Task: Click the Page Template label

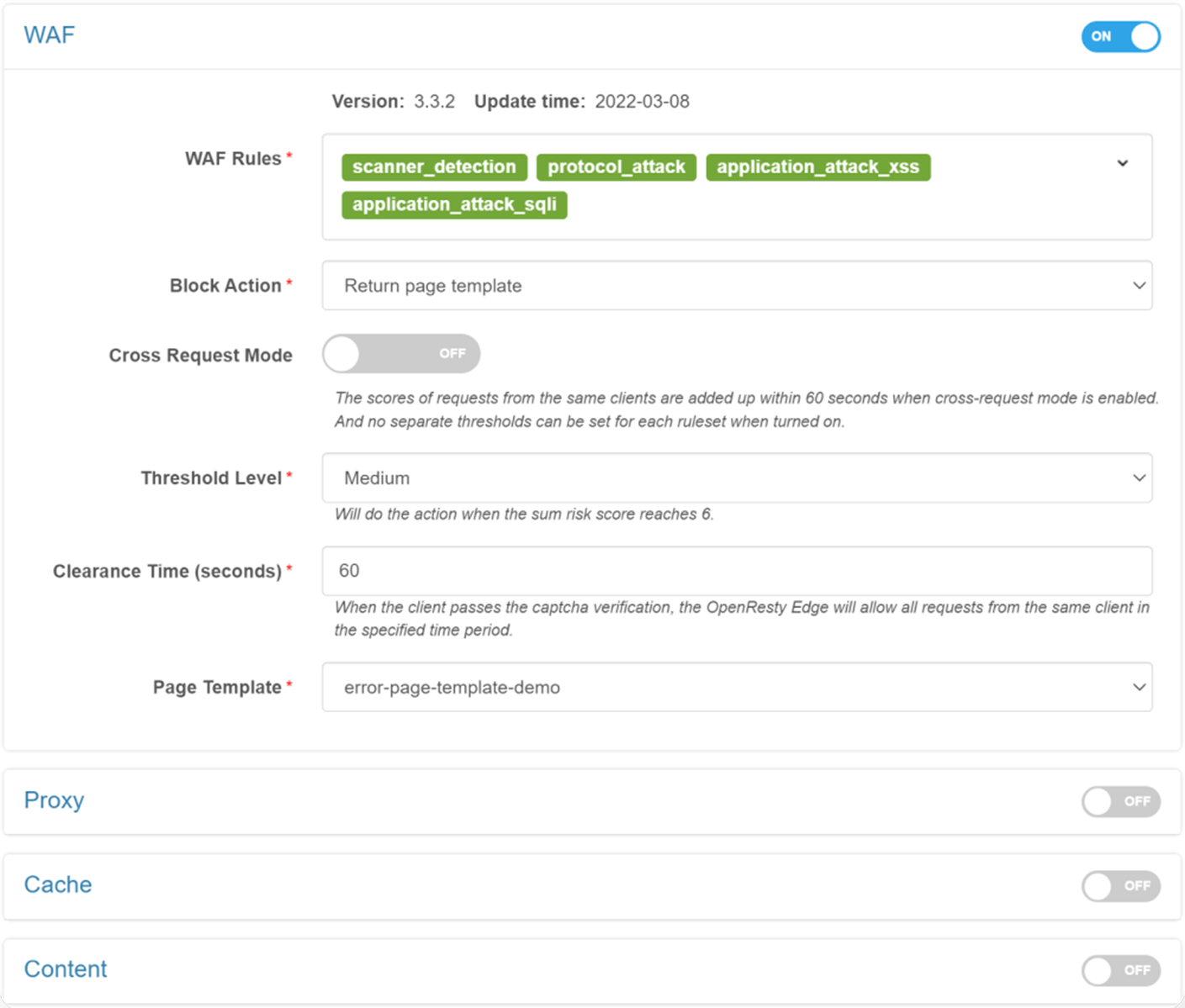Action: 217,688
